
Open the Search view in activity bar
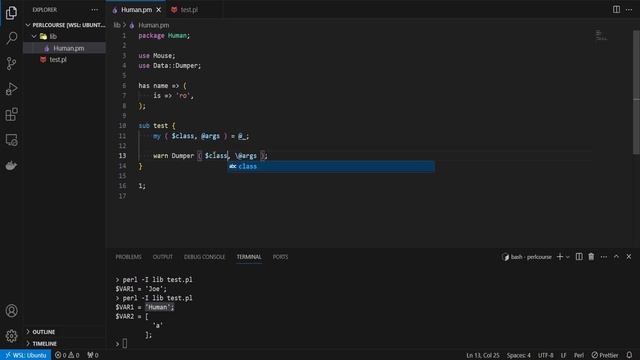pyautogui.click(x=11, y=38)
